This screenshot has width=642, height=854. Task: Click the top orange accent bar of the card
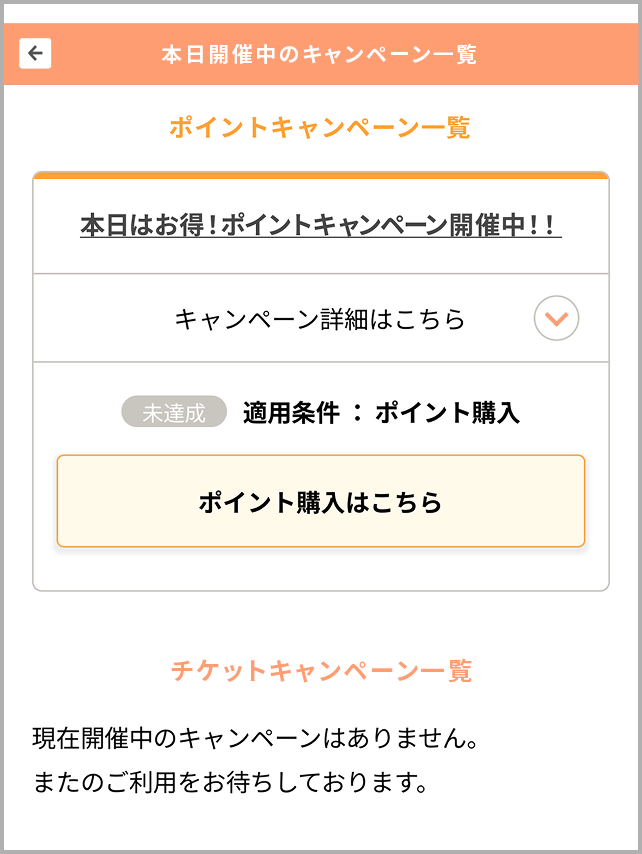(321, 174)
